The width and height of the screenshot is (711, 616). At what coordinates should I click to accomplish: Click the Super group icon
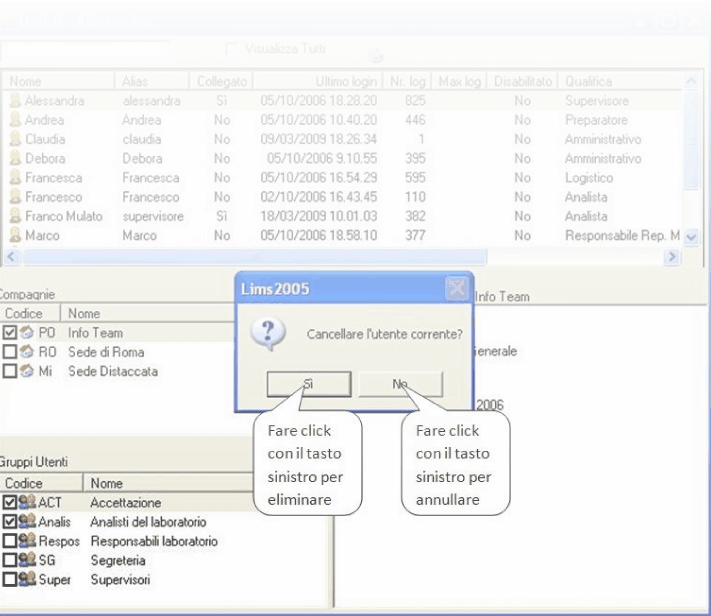(27, 579)
